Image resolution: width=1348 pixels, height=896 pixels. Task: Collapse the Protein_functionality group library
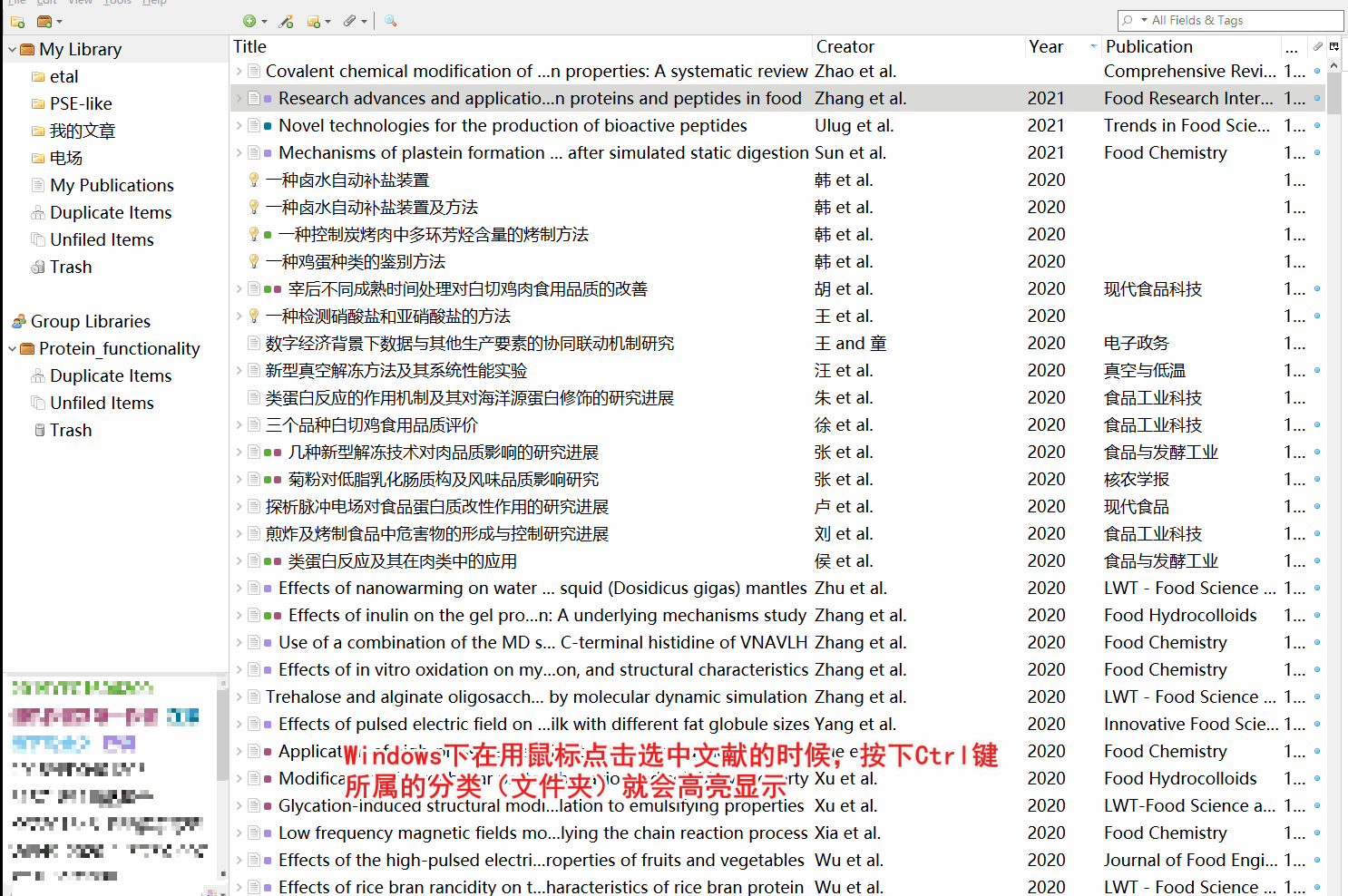[x=12, y=348]
